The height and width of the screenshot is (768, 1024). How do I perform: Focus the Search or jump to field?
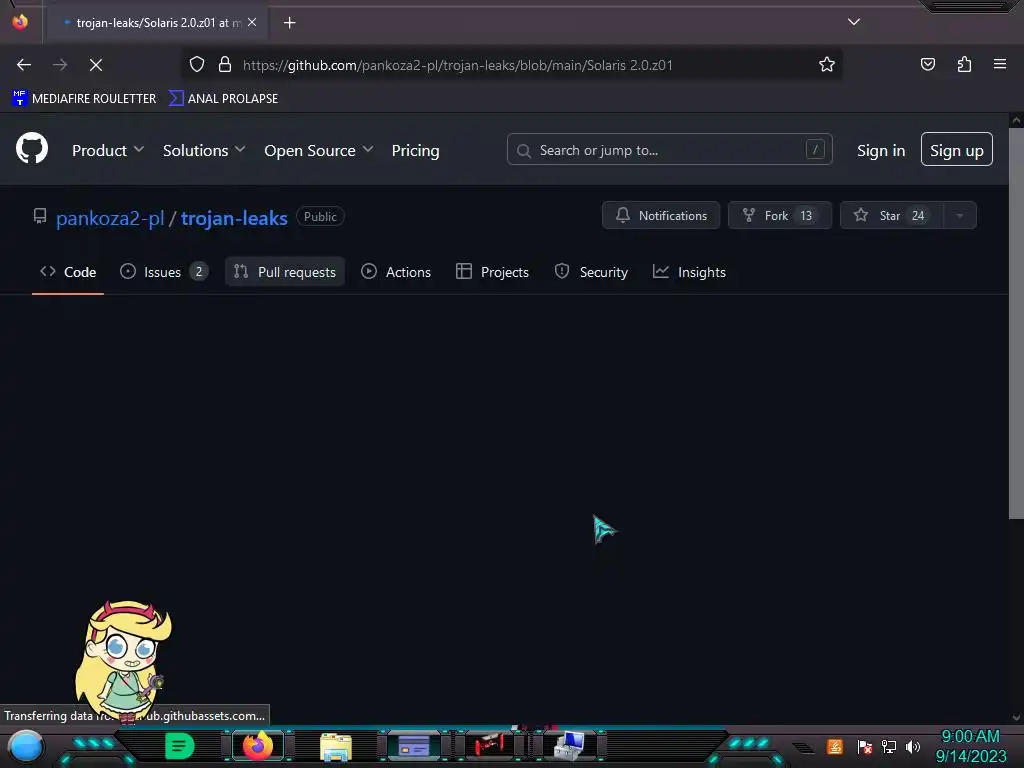pyautogui.click(x=669, y=150)
